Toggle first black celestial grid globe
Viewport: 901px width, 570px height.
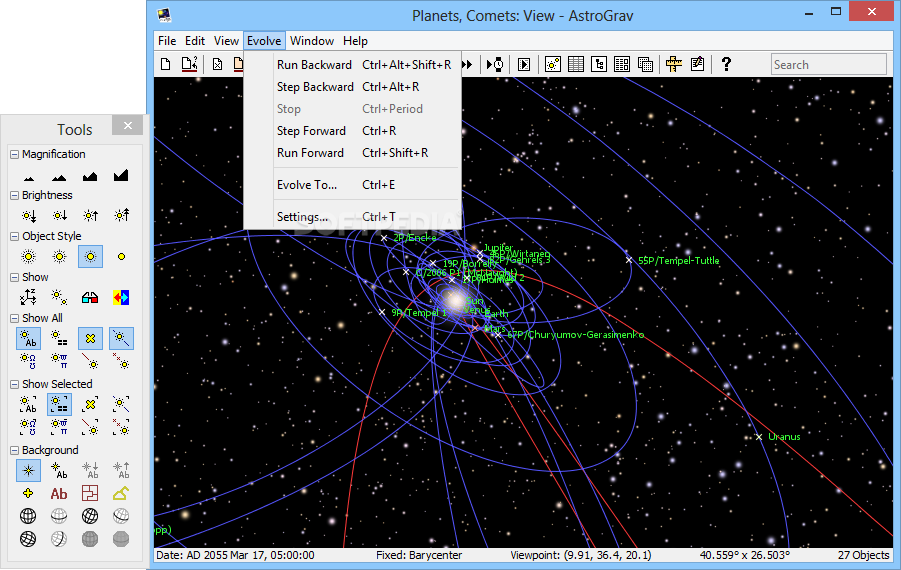tap(28, 516)
